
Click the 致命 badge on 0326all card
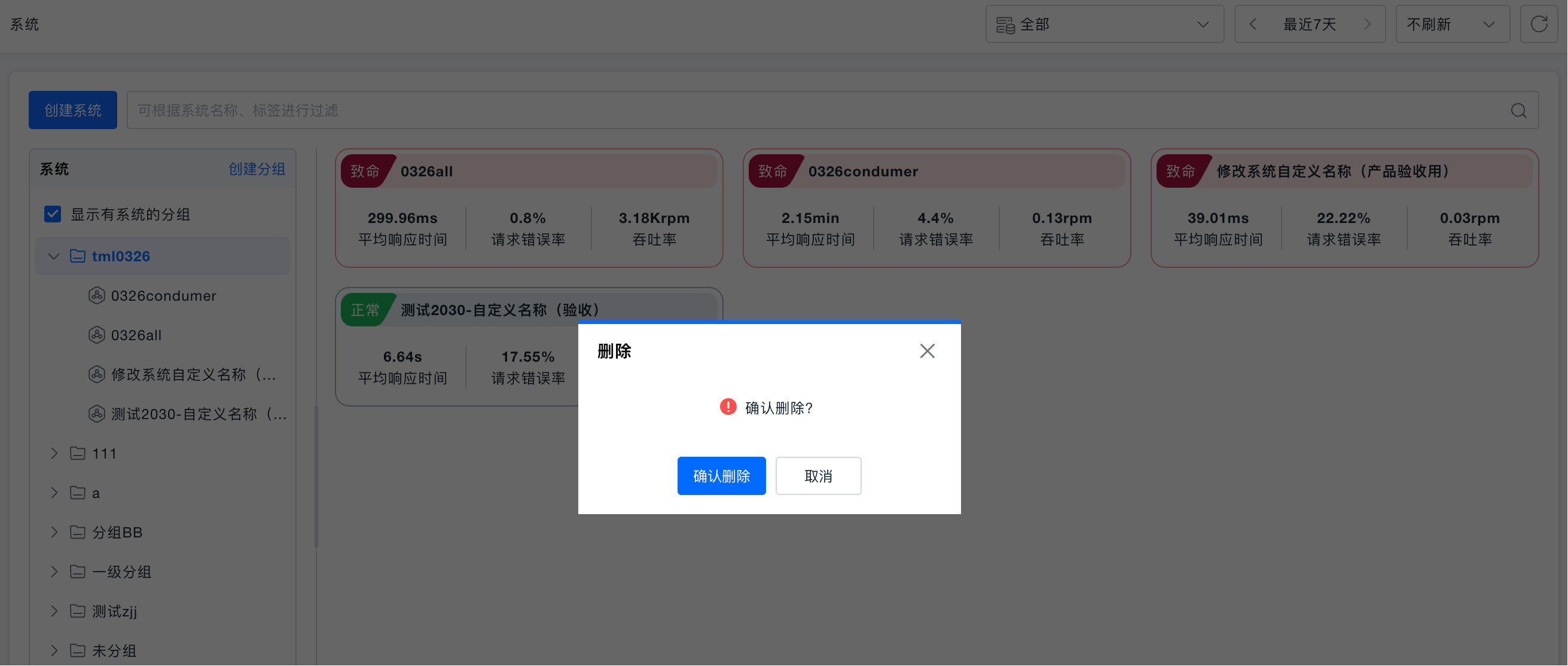(x=365, y=171)
